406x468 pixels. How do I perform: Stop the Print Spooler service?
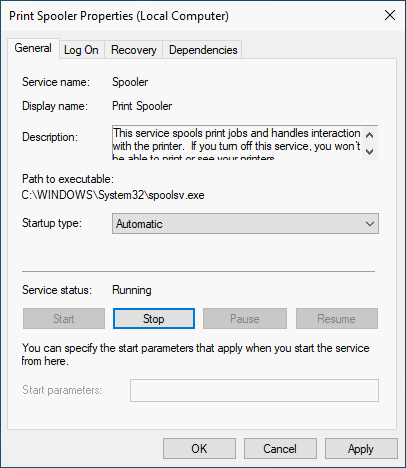pyautogui.click(x=154, y=319)
